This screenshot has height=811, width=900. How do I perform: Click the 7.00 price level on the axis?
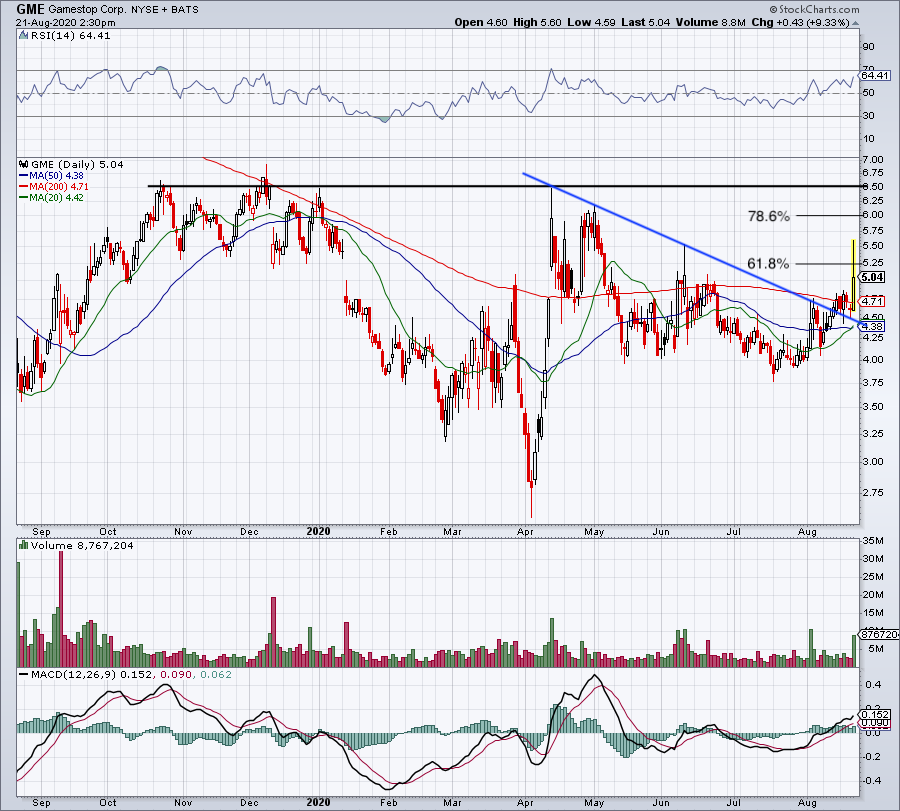coord(873,160)
